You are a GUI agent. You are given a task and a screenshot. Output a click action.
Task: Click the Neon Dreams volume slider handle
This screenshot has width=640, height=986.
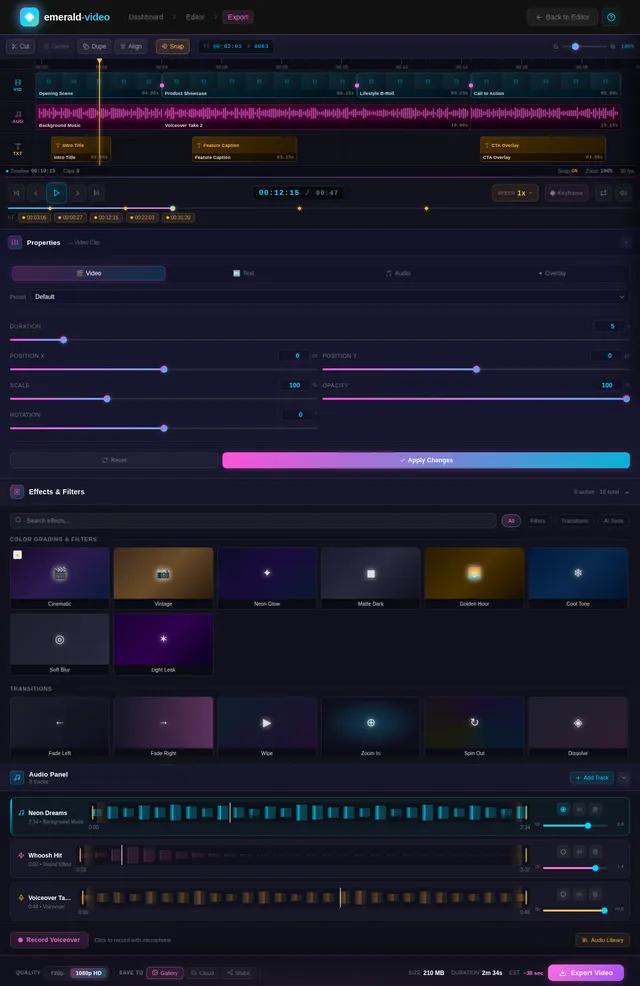pos(588,825)
